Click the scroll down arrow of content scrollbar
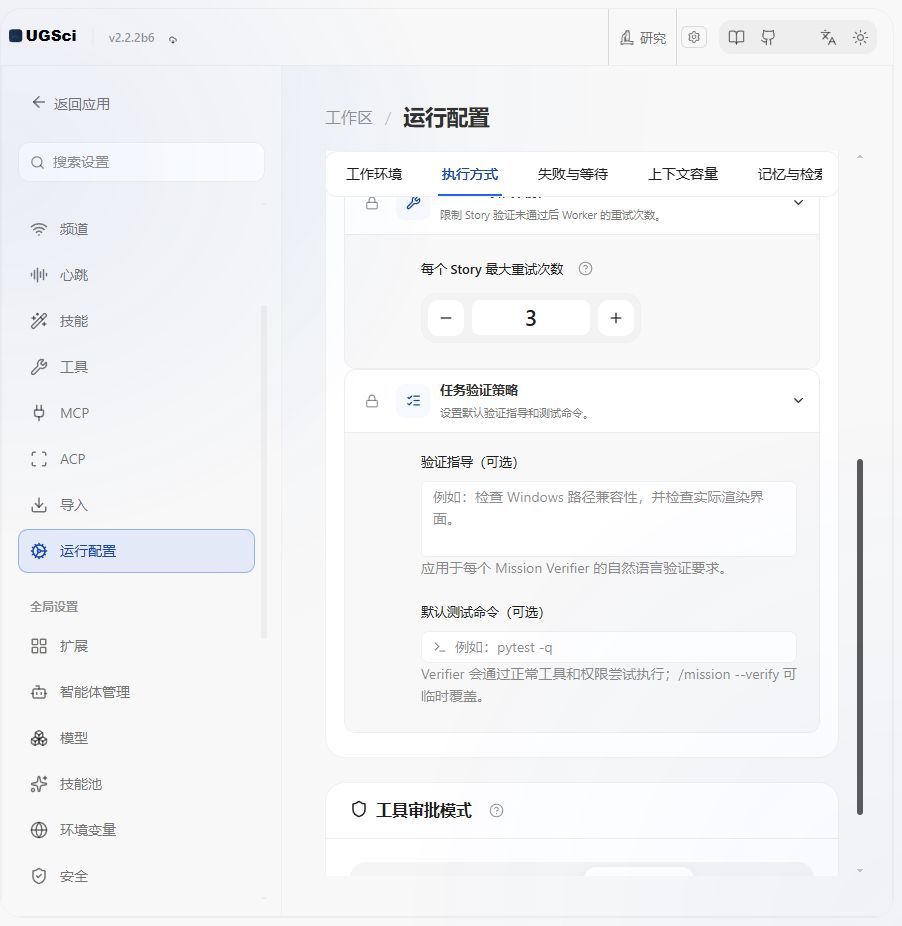The width and height of the screenshot is (902, 926). coord(860,870)
